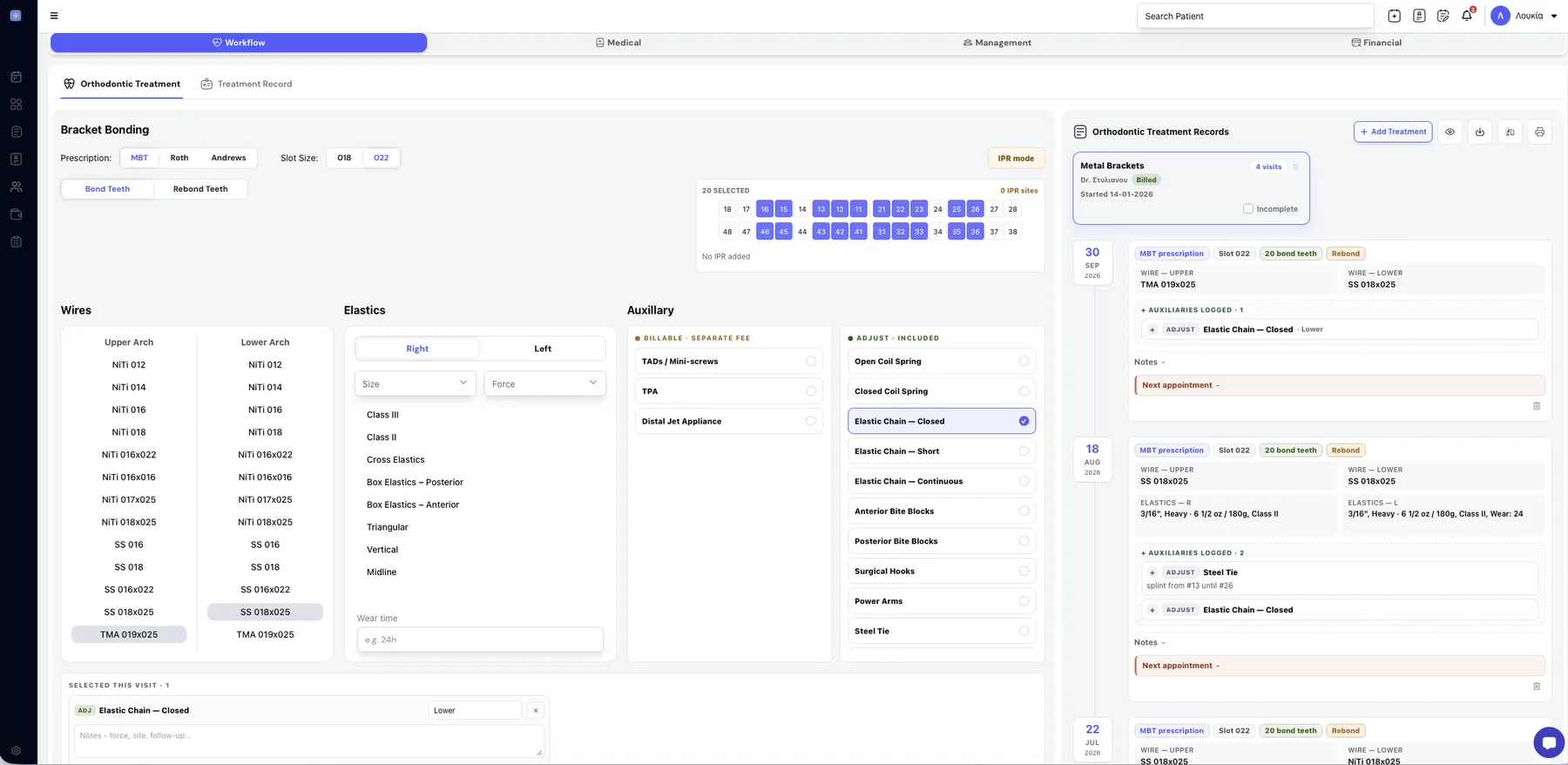Click the Add Treatment button
Image resolution: width=1568 pixels, height=765 pixels.
pyautogui.click(x=1393, y=132)
